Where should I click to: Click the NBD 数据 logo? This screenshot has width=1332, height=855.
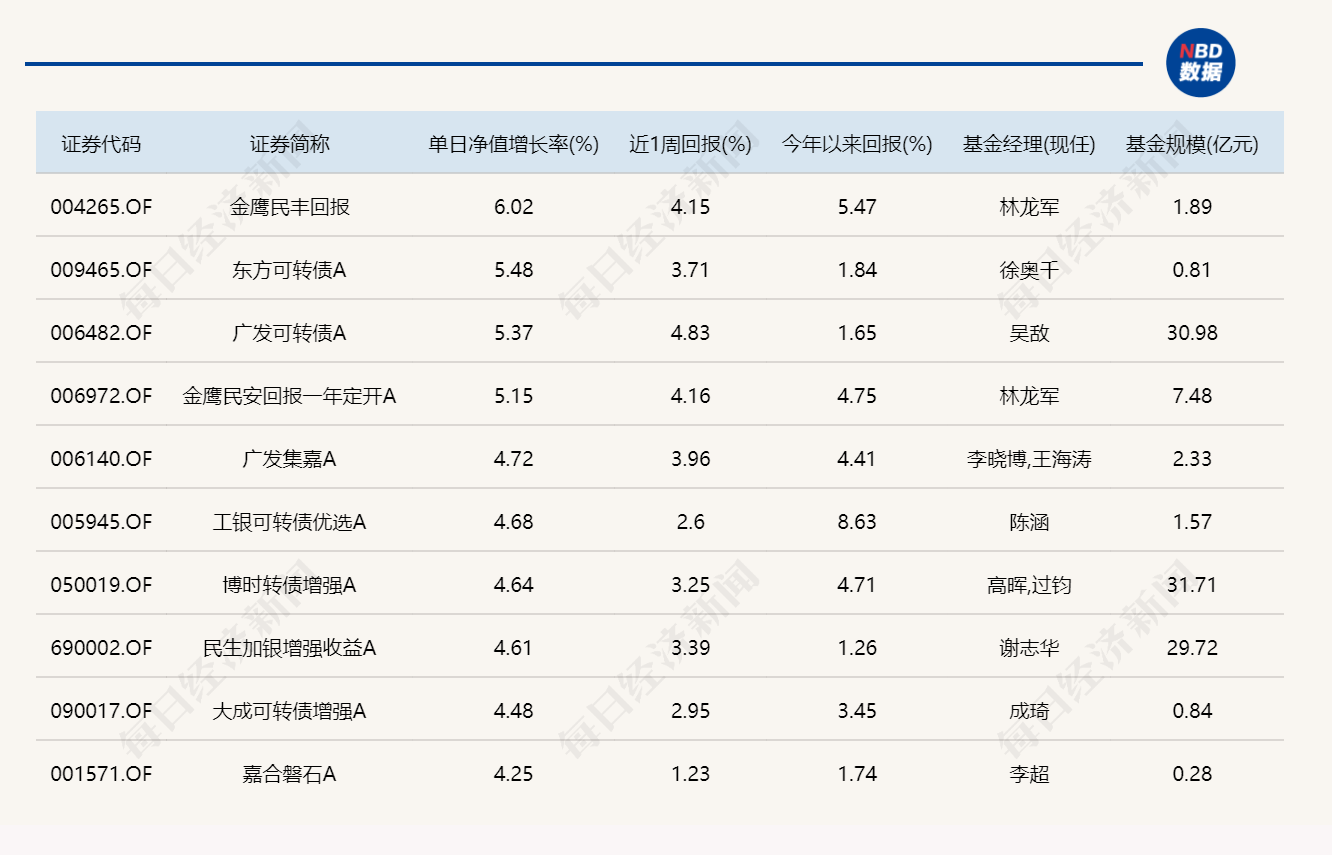pyautogui.click(x=1203, y=62)
